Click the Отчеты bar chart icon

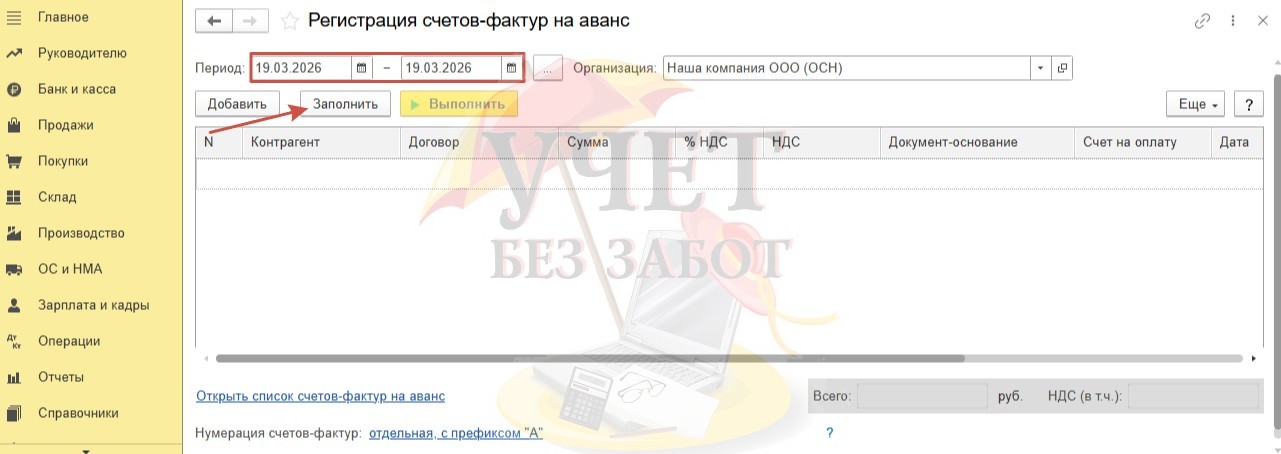(14, 377)
